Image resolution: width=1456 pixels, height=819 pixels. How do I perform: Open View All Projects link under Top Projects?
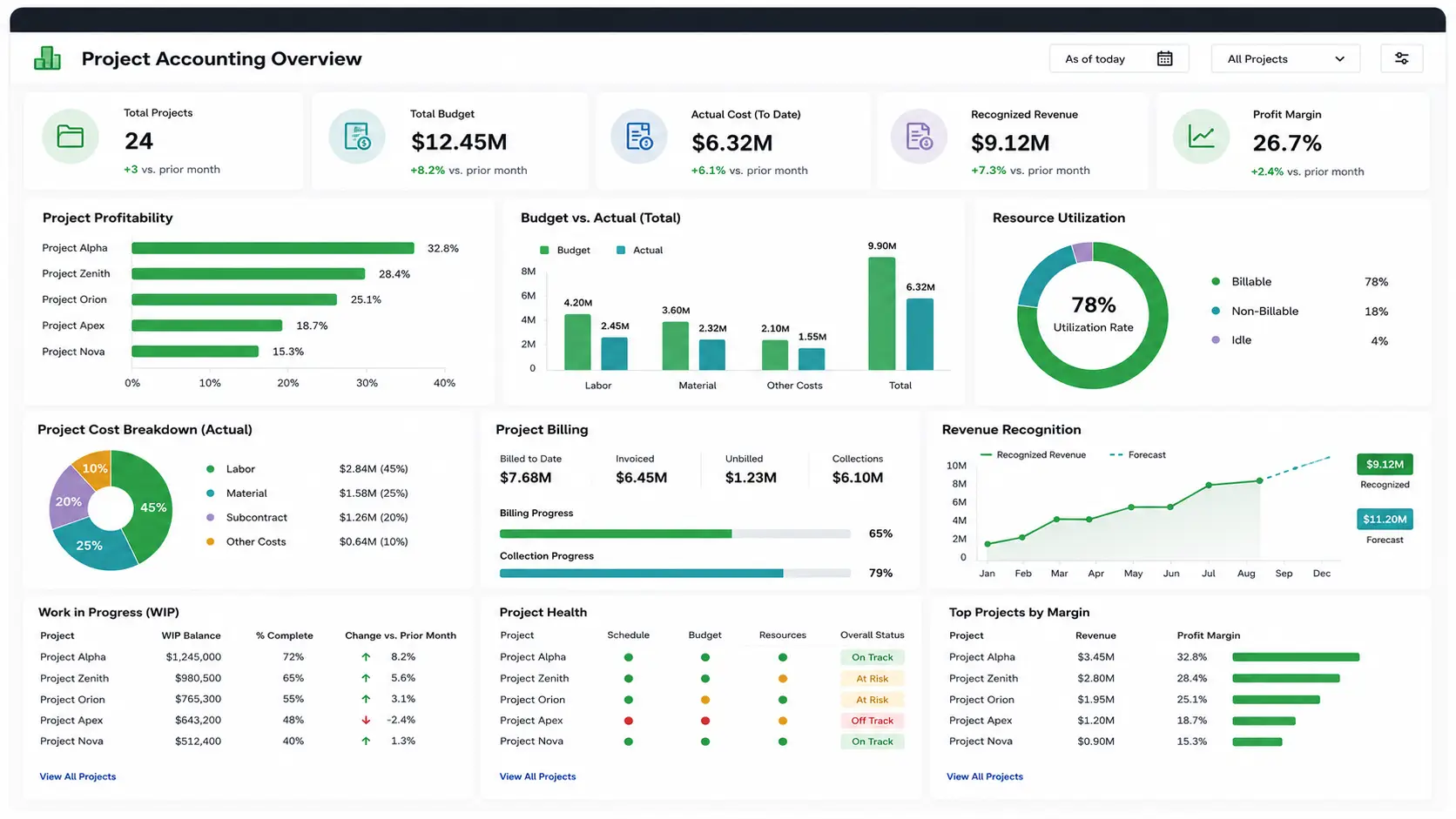pos(985,776)
